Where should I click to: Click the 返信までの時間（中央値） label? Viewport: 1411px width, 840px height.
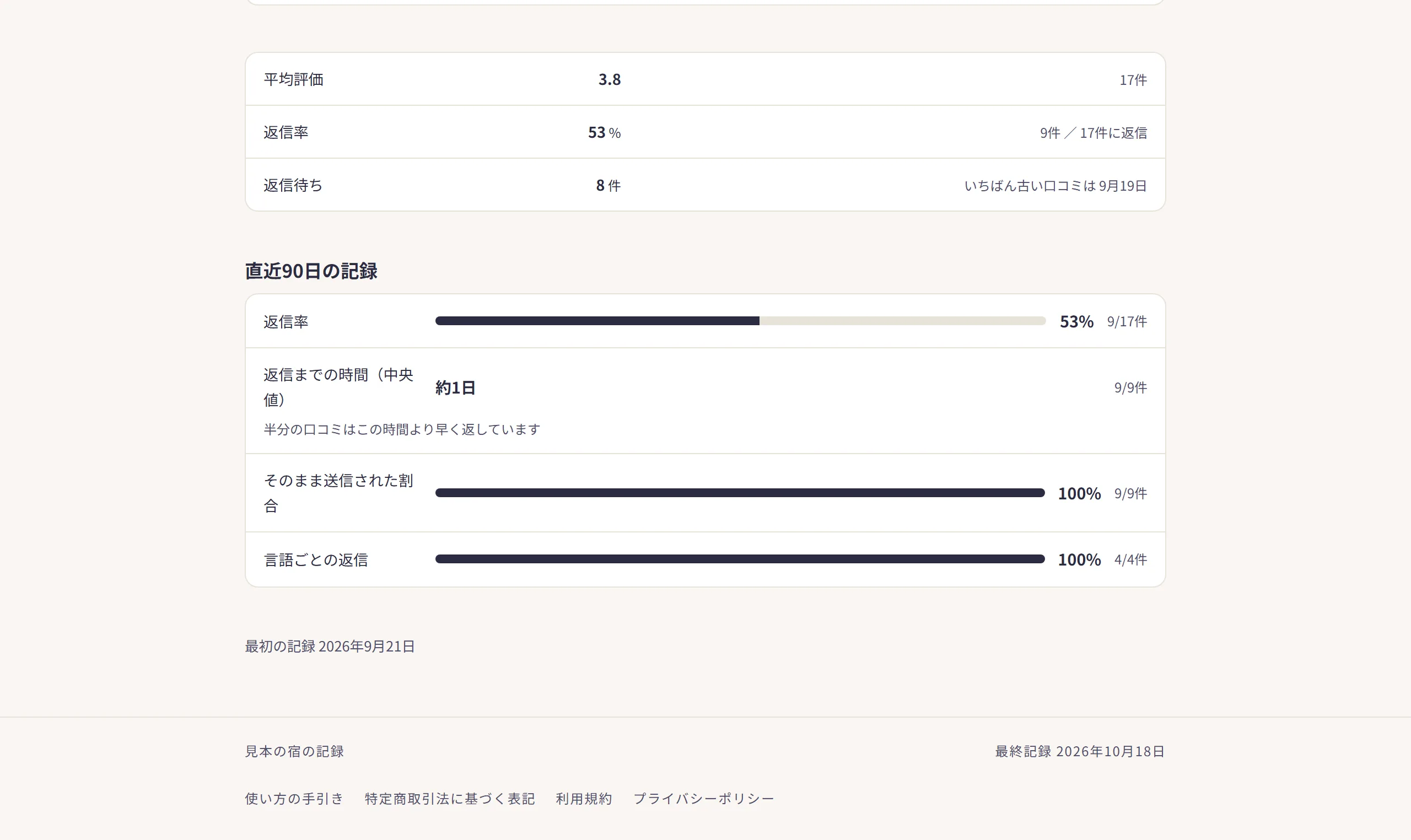338,387
